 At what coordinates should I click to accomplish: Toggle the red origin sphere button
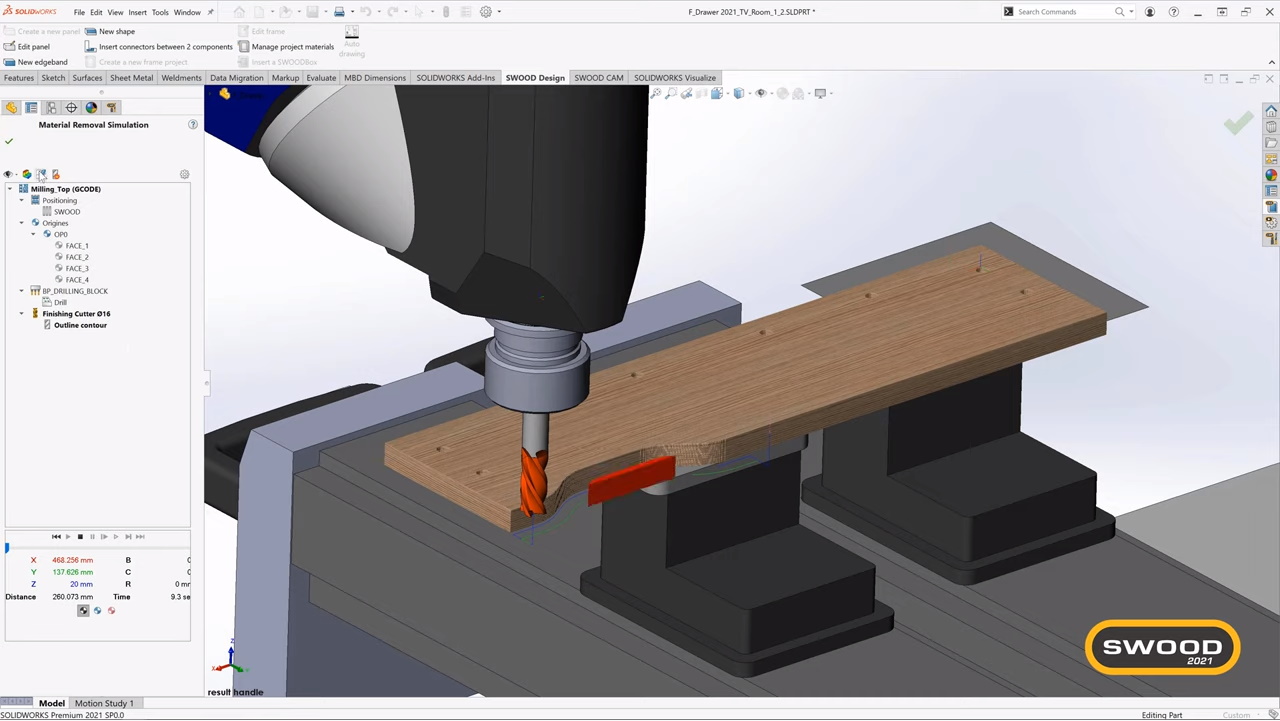tap(111, 611)
